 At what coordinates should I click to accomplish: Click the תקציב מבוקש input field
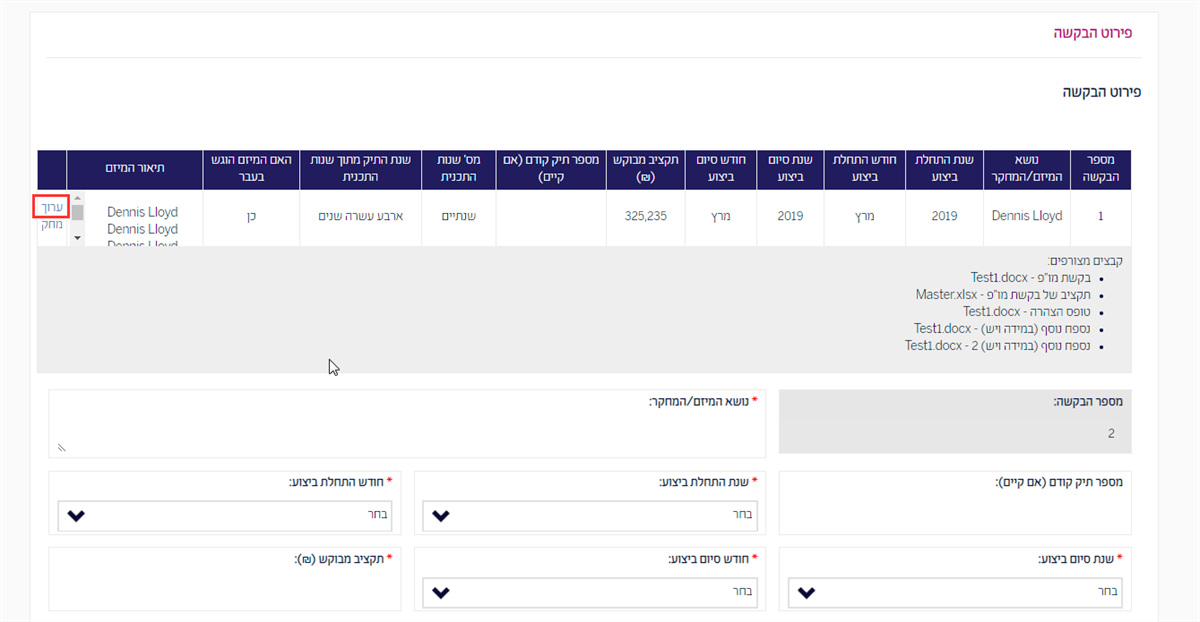click(x=224, y=588)
